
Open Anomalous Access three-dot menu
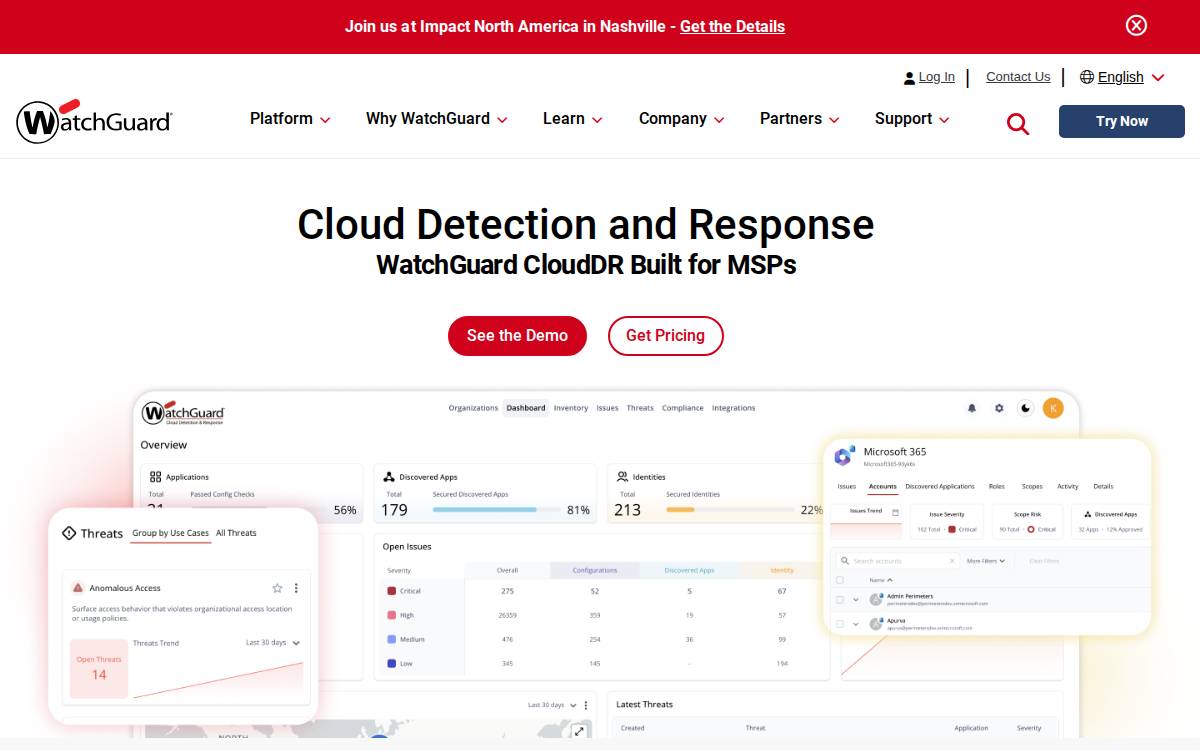tap(296, 588)
